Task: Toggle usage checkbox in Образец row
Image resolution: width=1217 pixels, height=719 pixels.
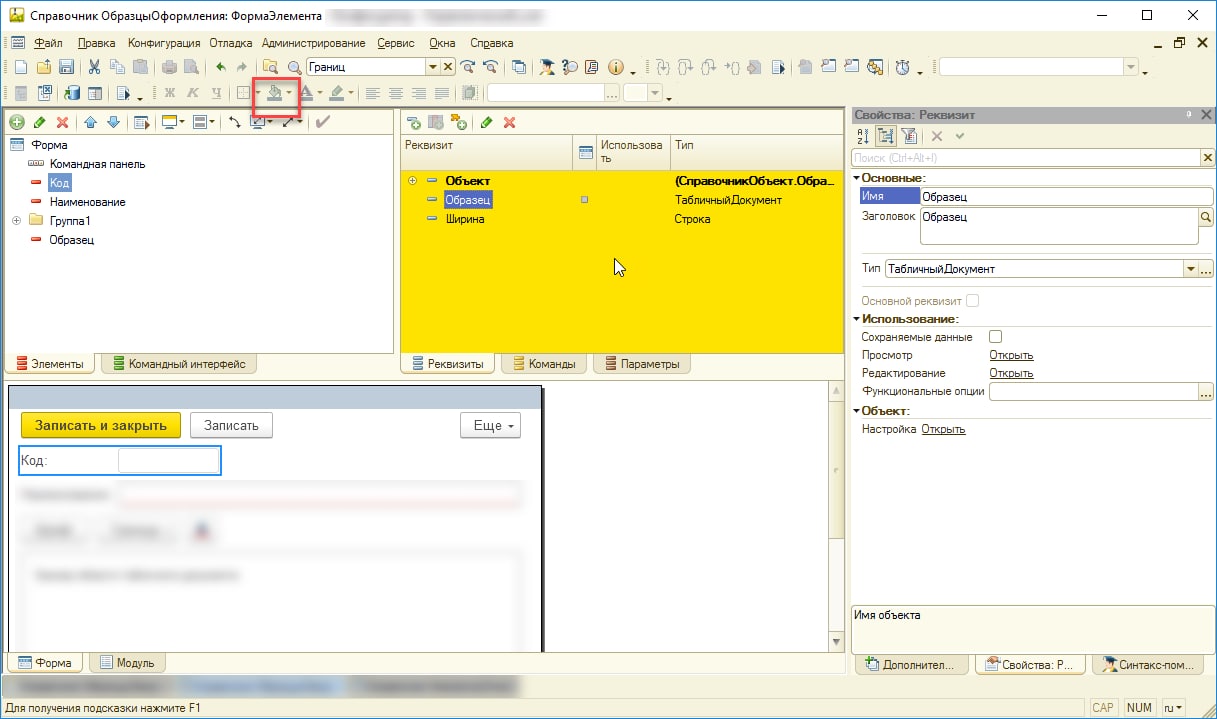Action: 585,200
